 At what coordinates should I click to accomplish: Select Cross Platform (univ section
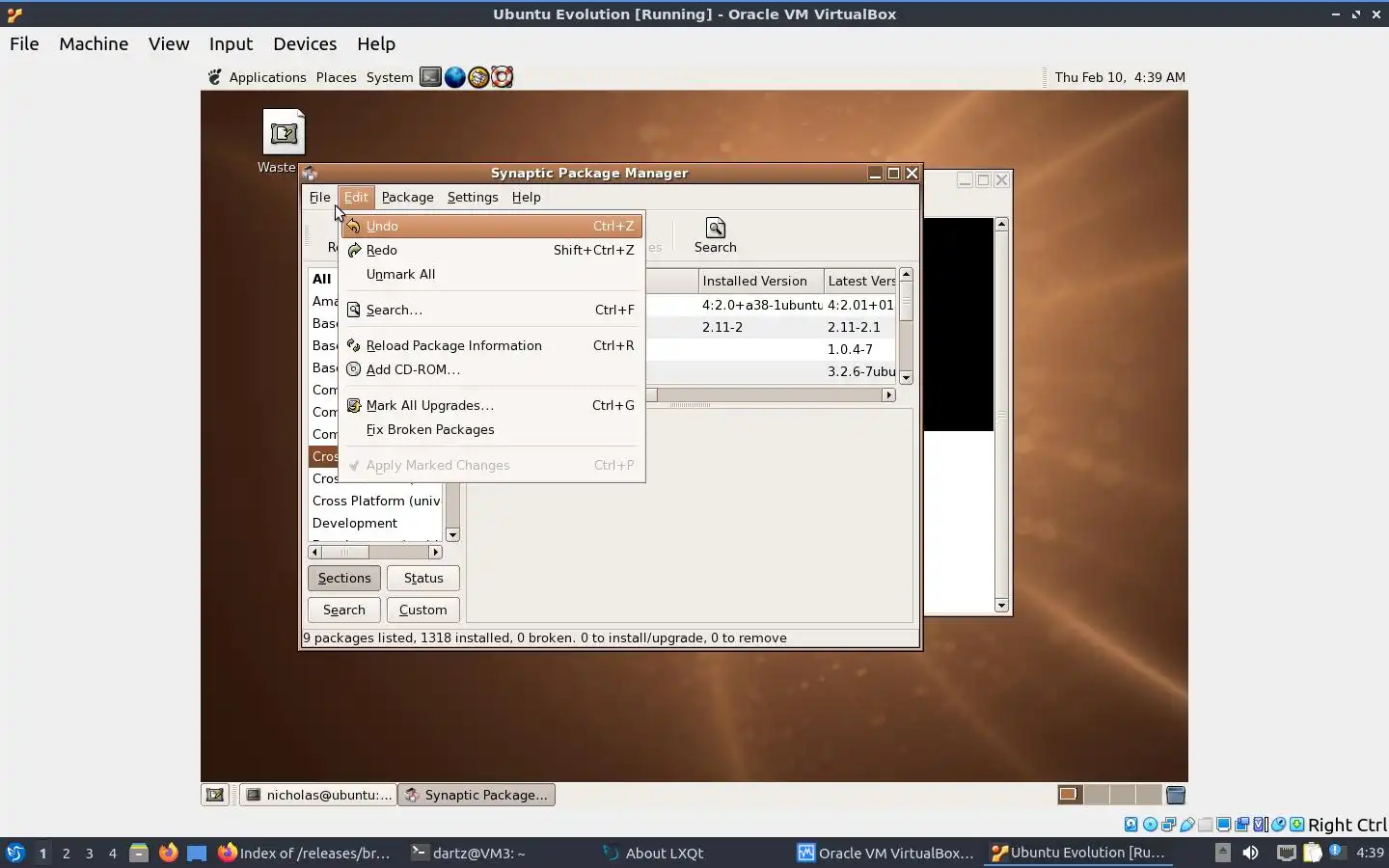[x=376, y=501]
